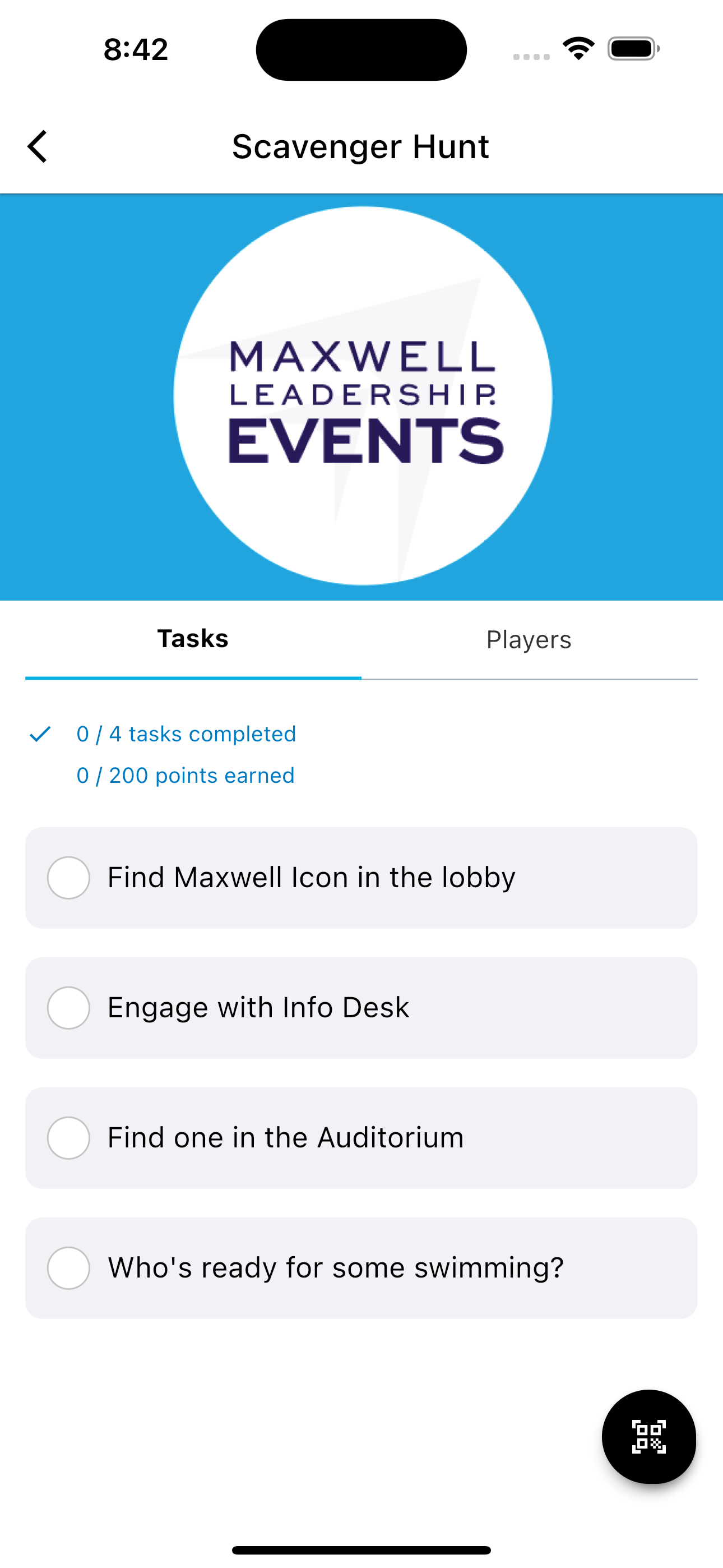The height and width of the screenshot is (1568, 723).
Task: Tap the "0 / 200 points earned" text
Action: point(186,776)
